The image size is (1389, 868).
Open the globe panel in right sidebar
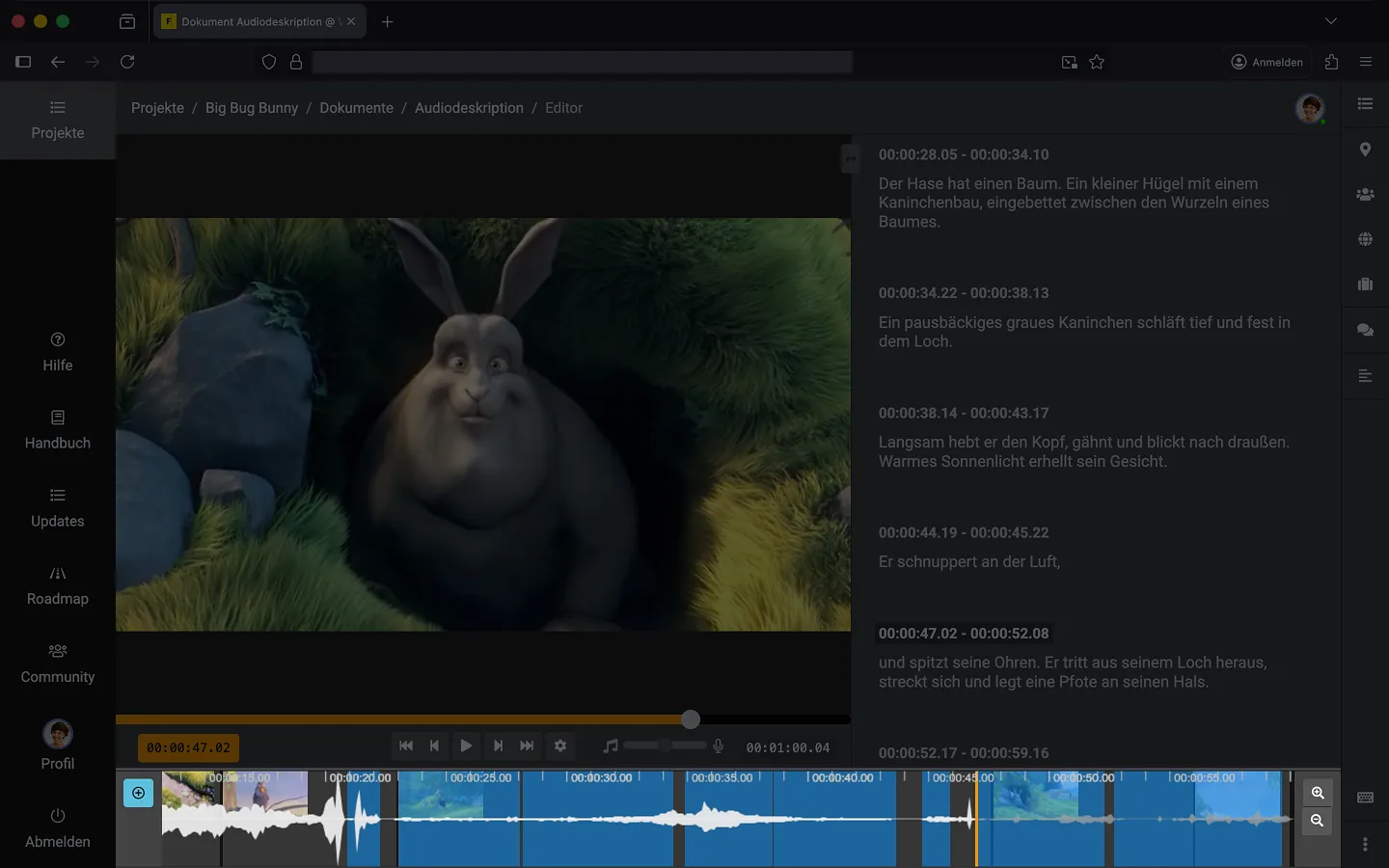point(1365,239)
